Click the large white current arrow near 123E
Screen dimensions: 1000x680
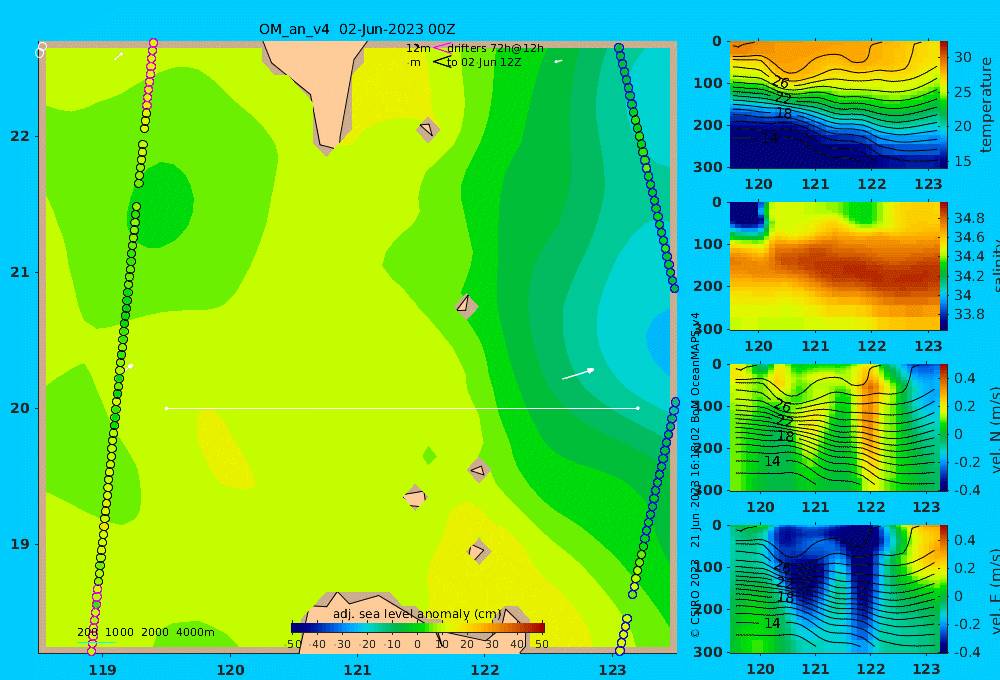click(x=578, y=374)
